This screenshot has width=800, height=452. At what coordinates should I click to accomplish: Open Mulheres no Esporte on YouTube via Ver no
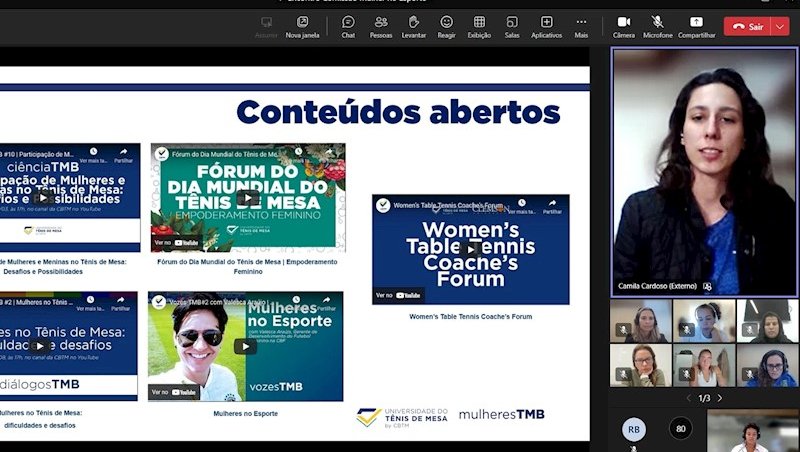click(x=173, y=392)
